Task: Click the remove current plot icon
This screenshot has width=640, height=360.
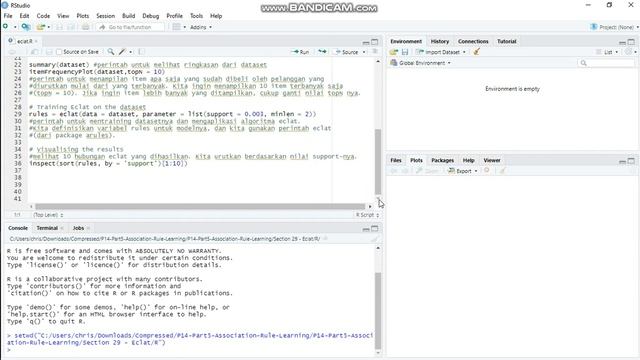Action: pos(487,171)
